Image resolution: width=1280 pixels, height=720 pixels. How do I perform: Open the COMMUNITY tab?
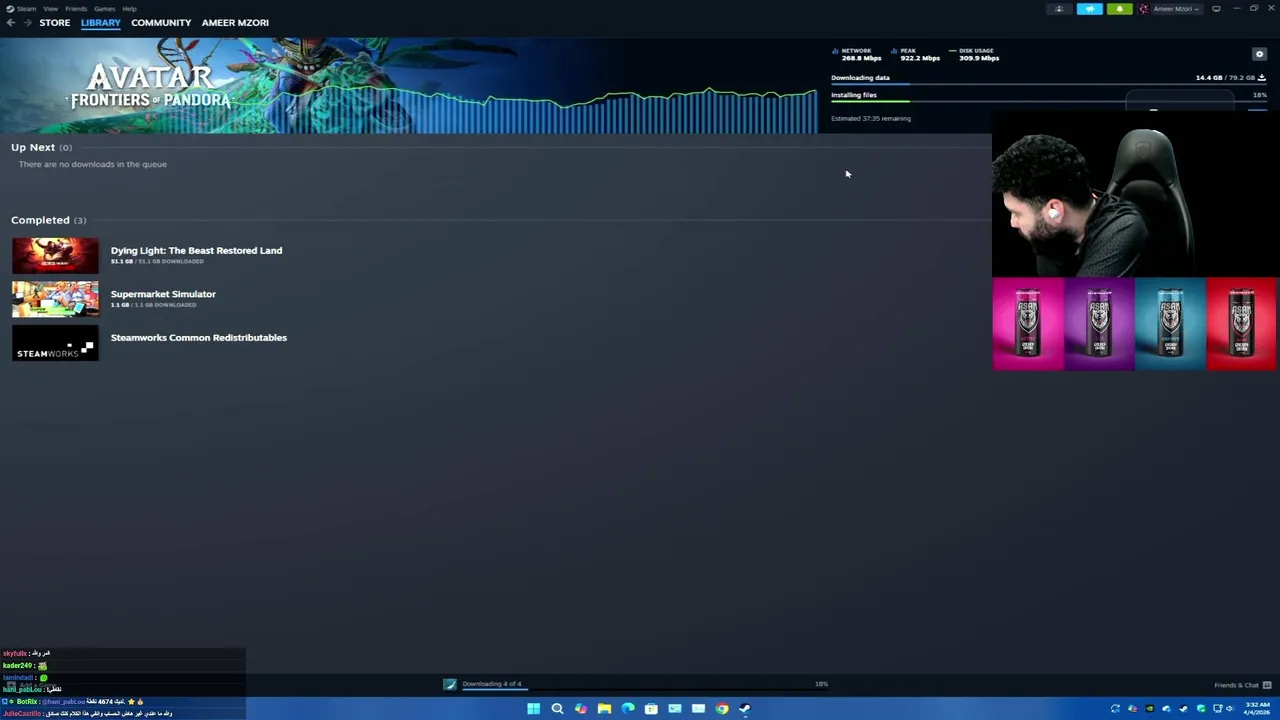point(161,22)
